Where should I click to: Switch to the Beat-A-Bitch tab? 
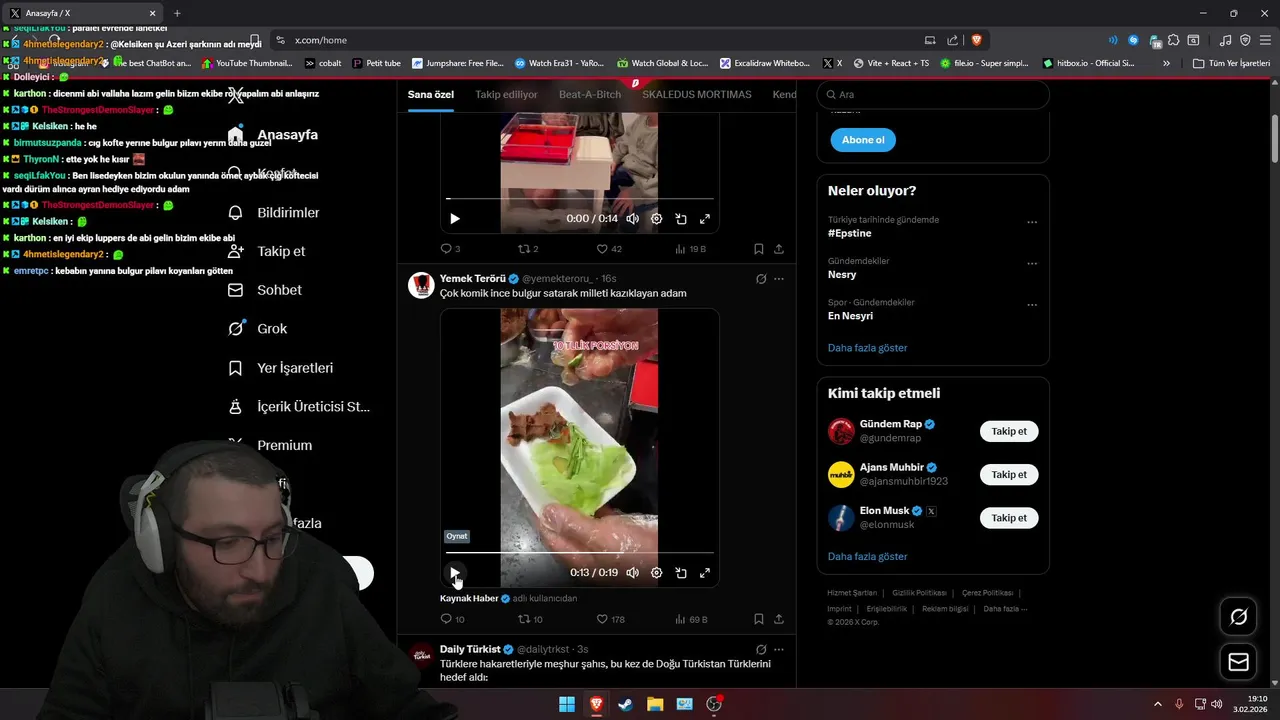pyautogui.click(x=590, y=94)
